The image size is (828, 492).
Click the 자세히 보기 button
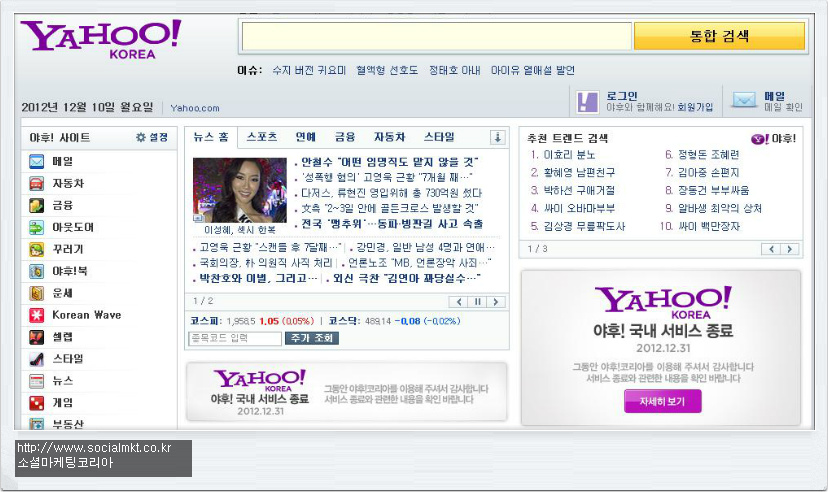pos(663,401)
